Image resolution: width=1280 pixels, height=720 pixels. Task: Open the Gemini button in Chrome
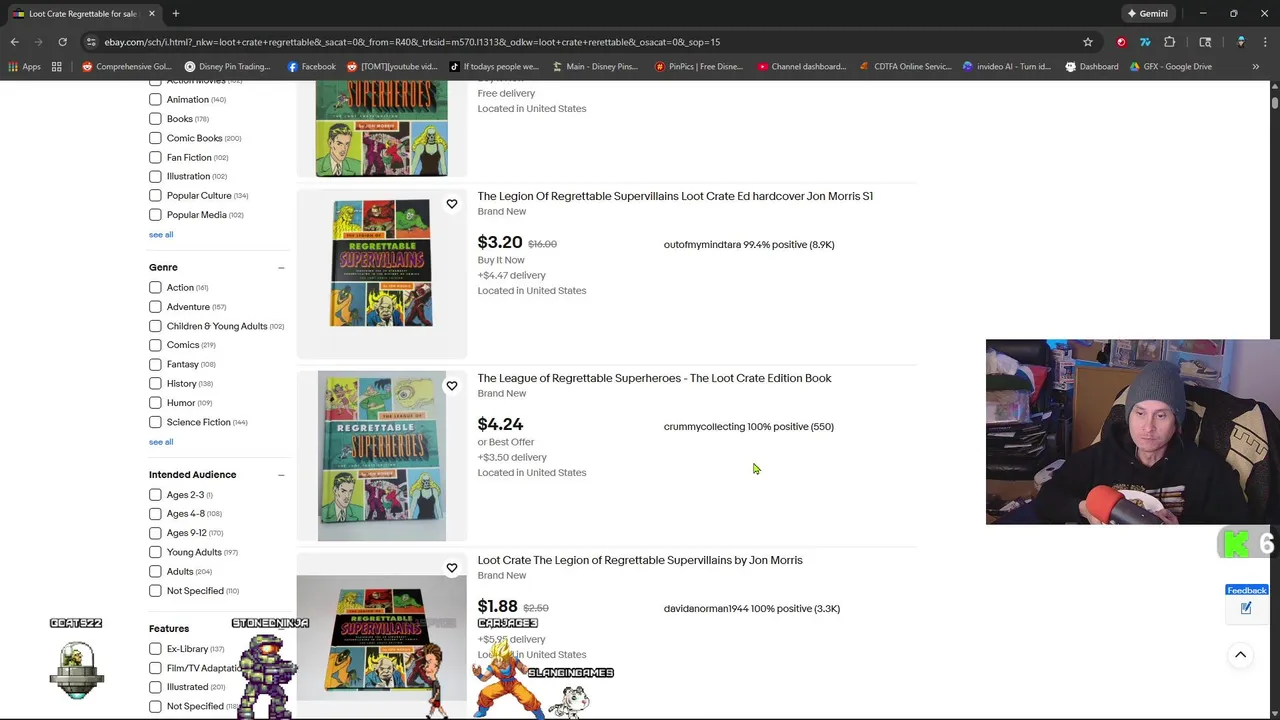(x=1147, y=13)
